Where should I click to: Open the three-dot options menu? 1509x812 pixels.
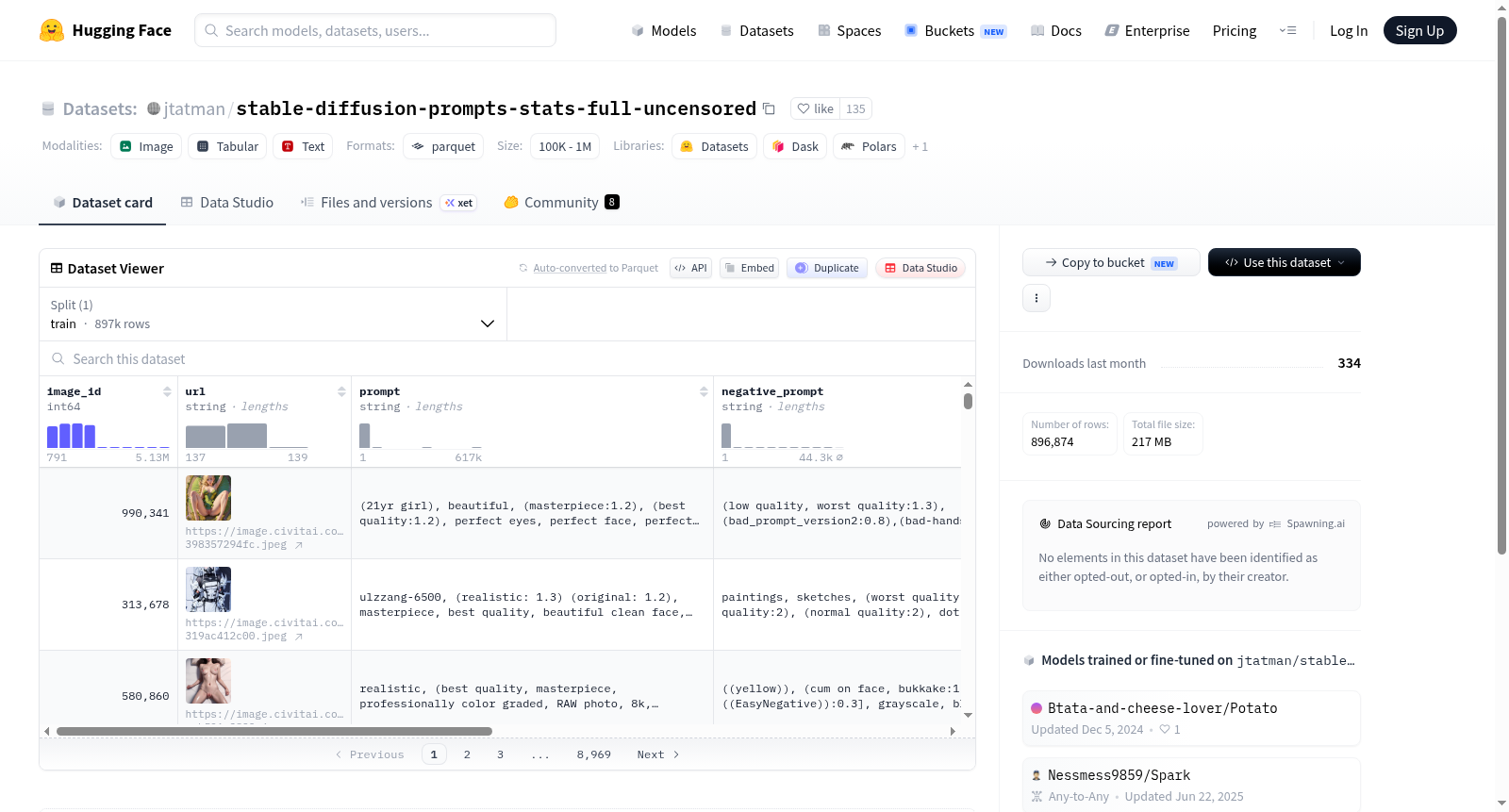1036,298
